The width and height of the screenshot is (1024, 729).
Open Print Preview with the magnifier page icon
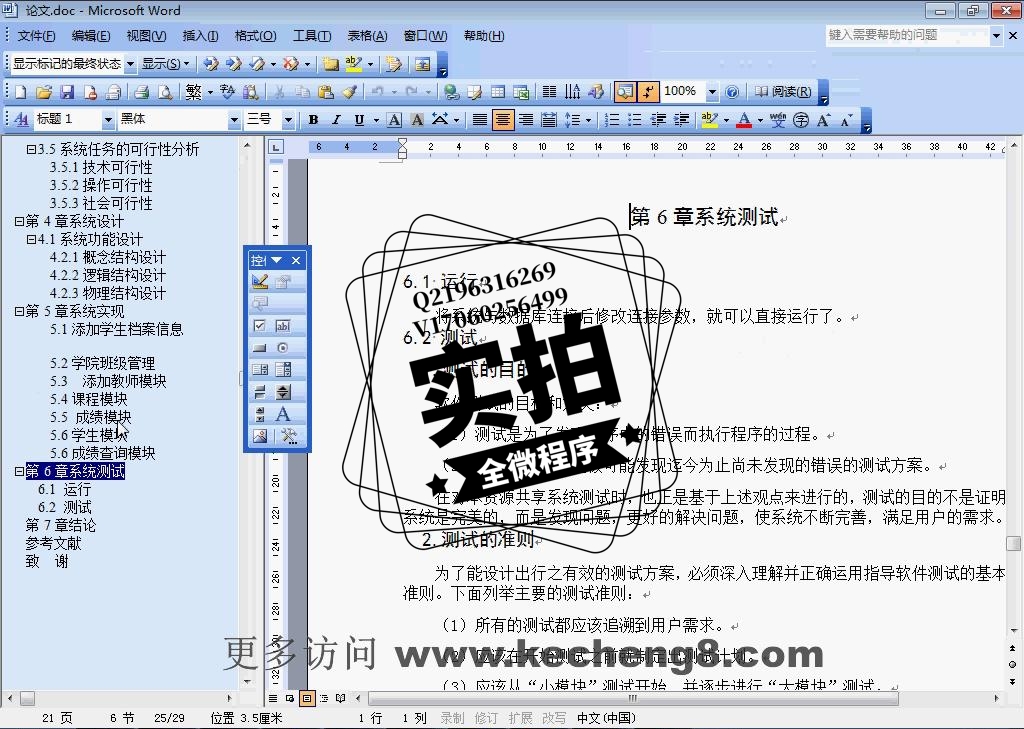click(165, 92)
